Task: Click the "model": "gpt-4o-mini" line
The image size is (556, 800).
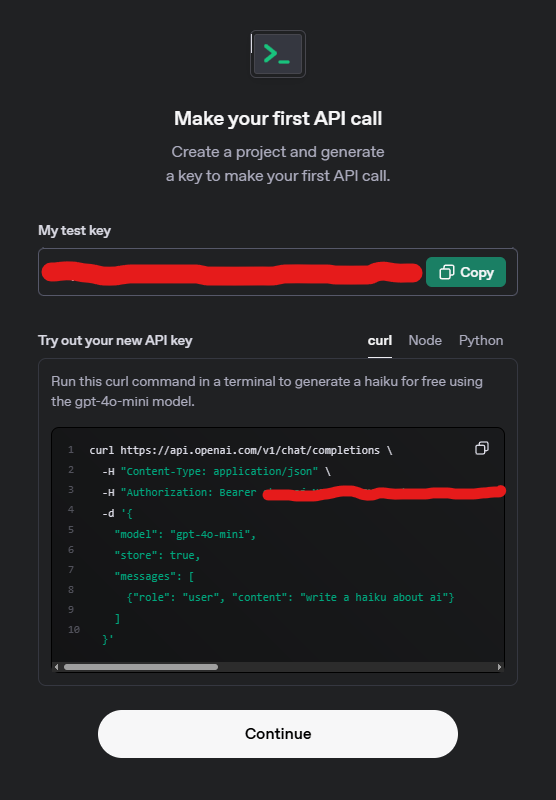Action: (x=185, y=534)
